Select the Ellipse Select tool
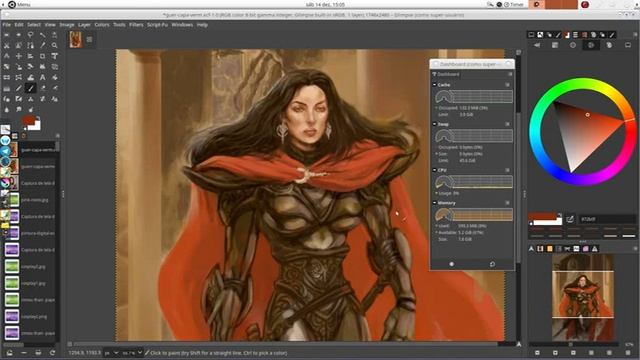This screenshot has width=640, height=360. click(x=18, y=35)
